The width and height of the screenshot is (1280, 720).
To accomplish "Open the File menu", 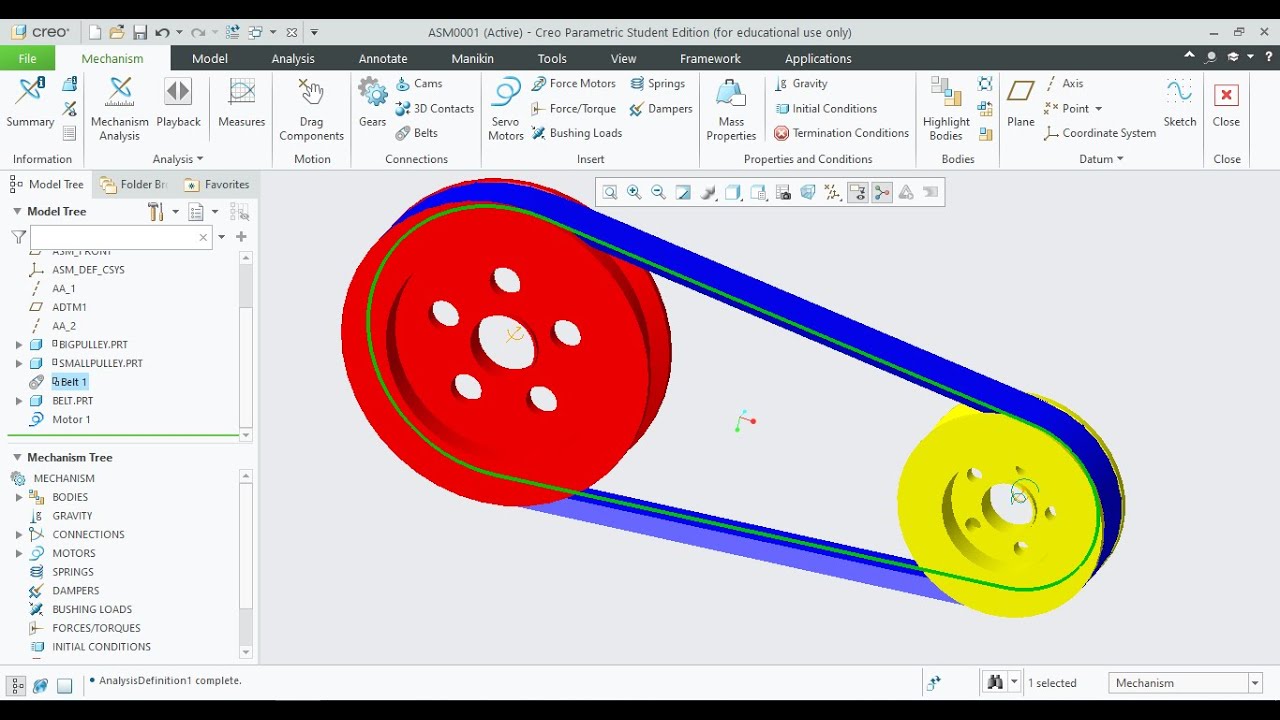I will pos(27,58).
